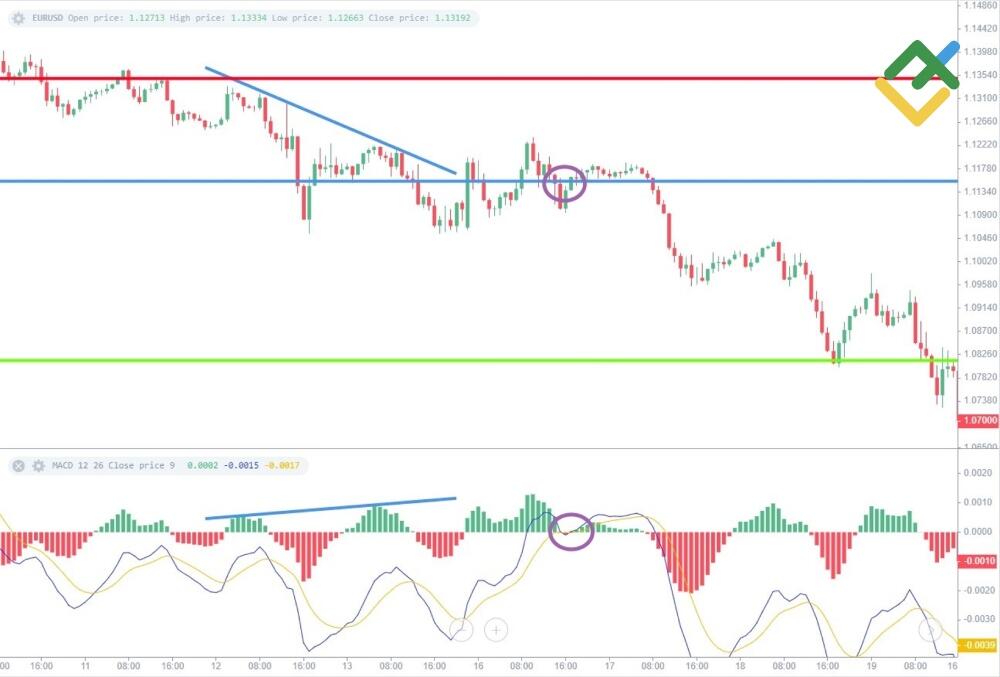This screenshot has width=1000, height=677.
Task: Open the MACD indicator settings gear
Action: click(x=37, y=466)
